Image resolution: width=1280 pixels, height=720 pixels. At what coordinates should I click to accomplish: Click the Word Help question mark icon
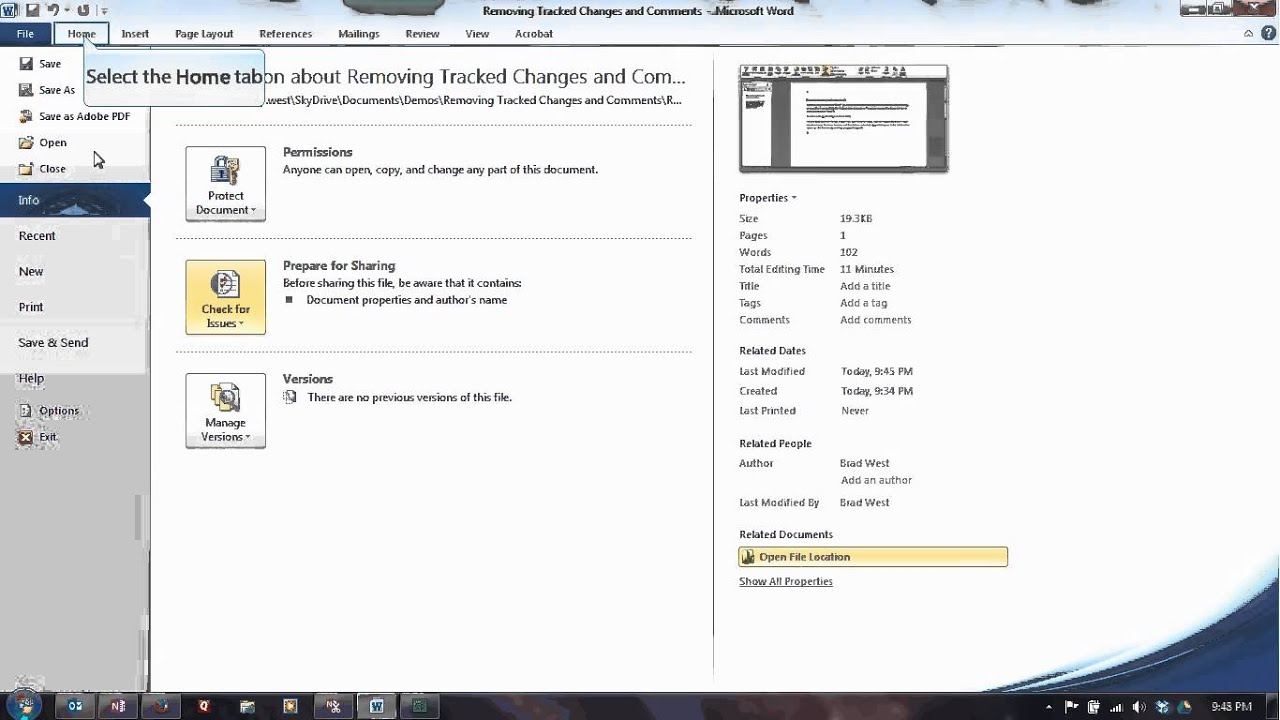[1266, 33]
